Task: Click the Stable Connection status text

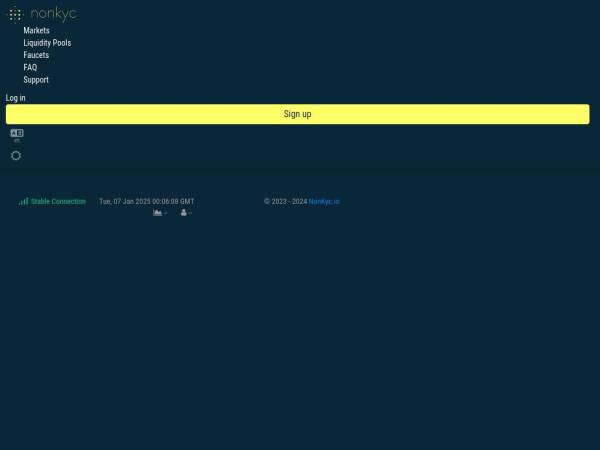Action: click(58, 201)
